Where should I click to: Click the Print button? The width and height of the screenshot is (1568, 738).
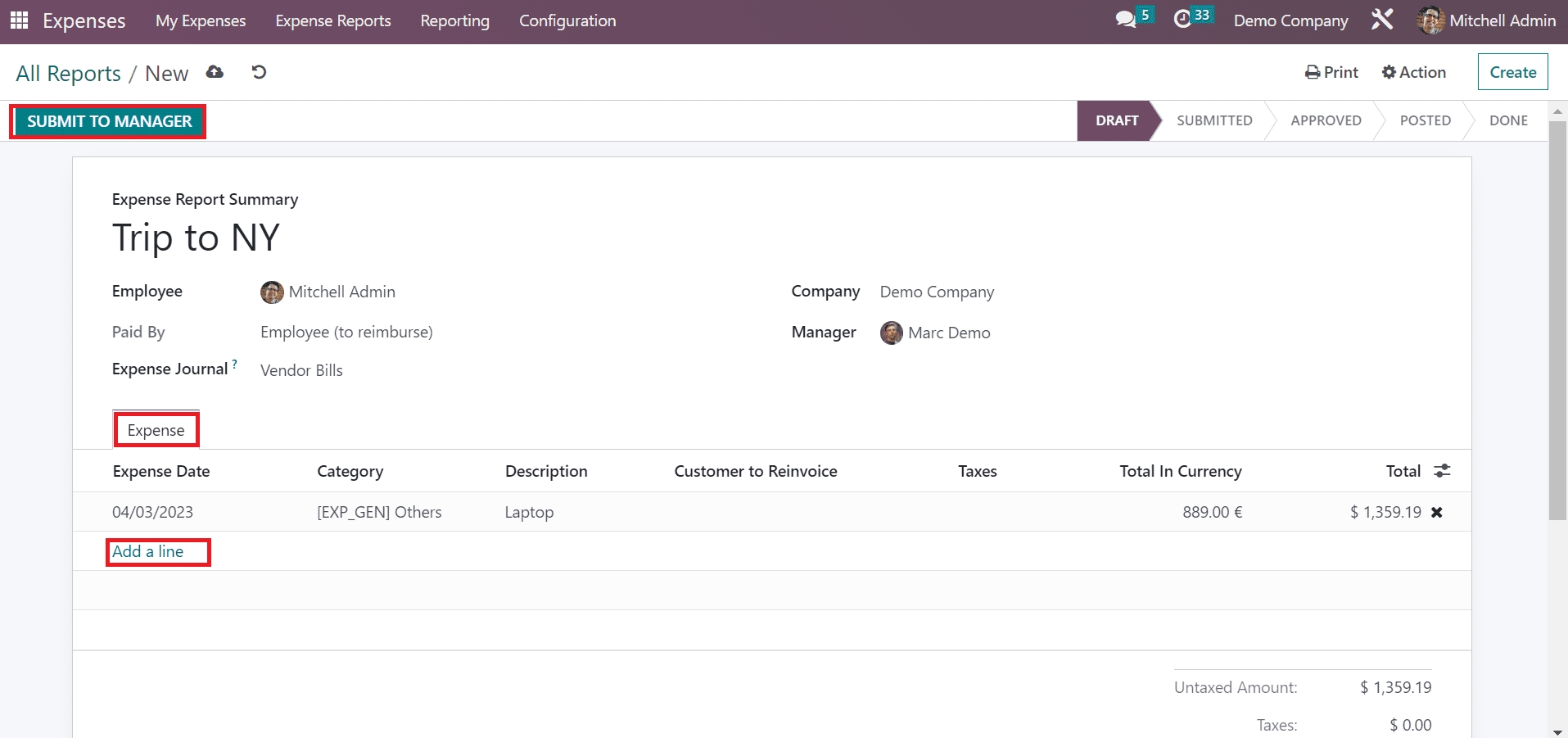[x=1331, y=72]
